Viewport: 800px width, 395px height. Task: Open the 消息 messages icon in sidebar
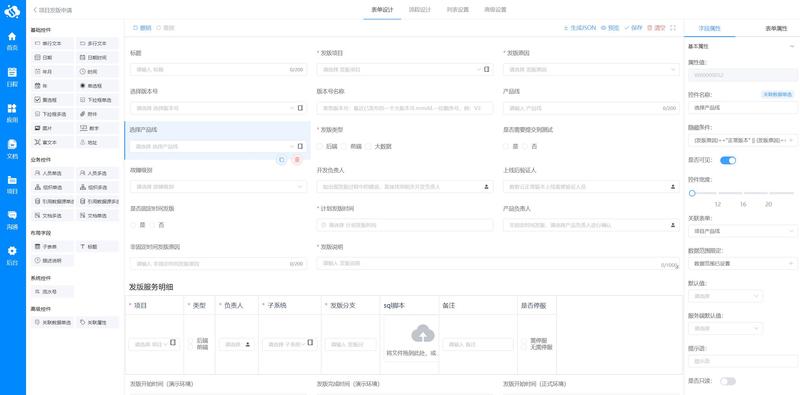coord(12,220)
